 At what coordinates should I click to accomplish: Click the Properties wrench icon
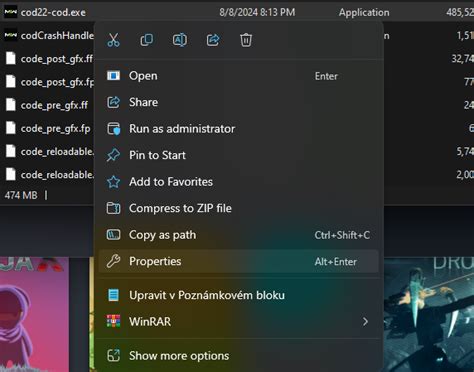113,261
